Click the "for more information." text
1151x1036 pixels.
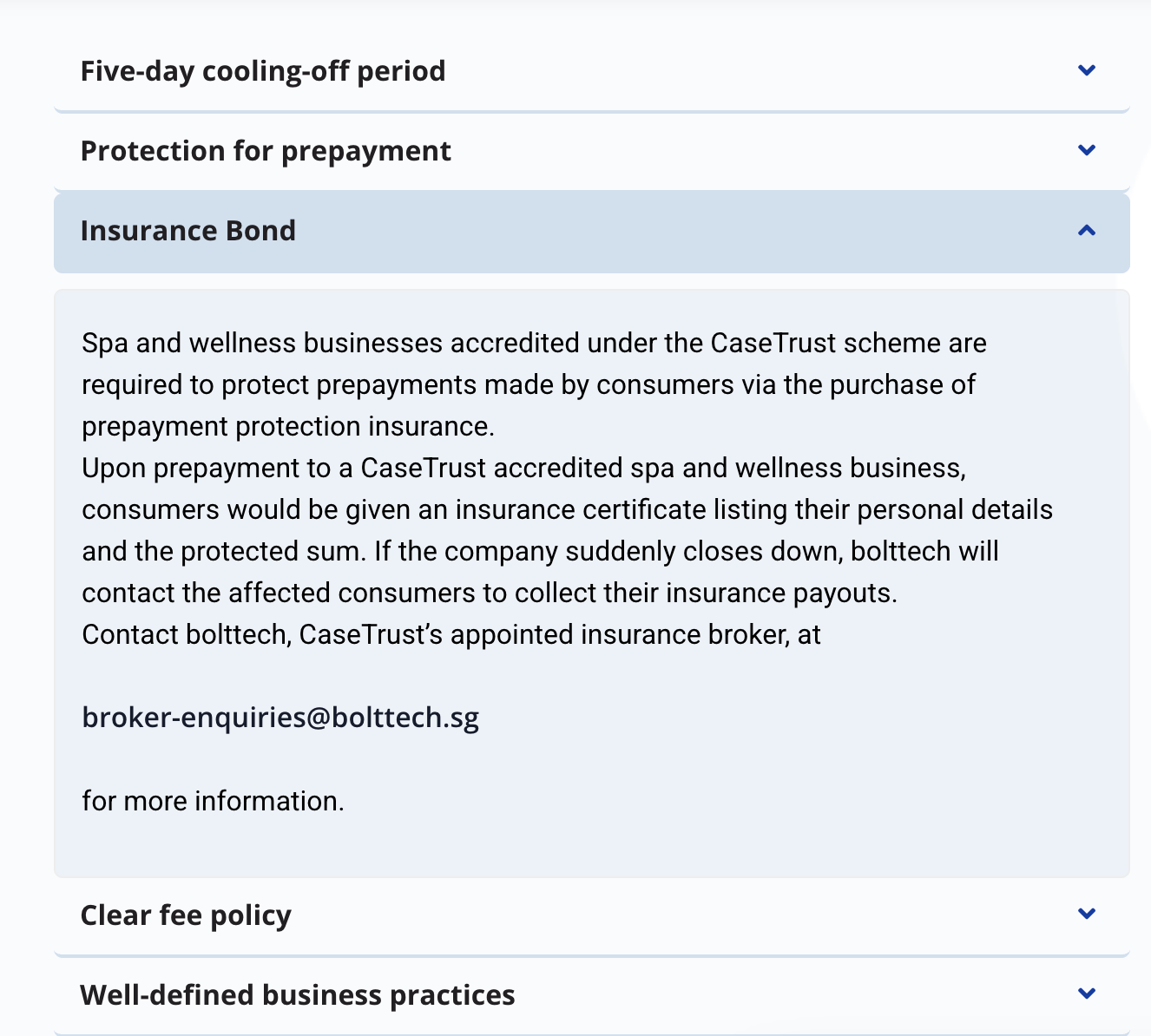[213, 801]
